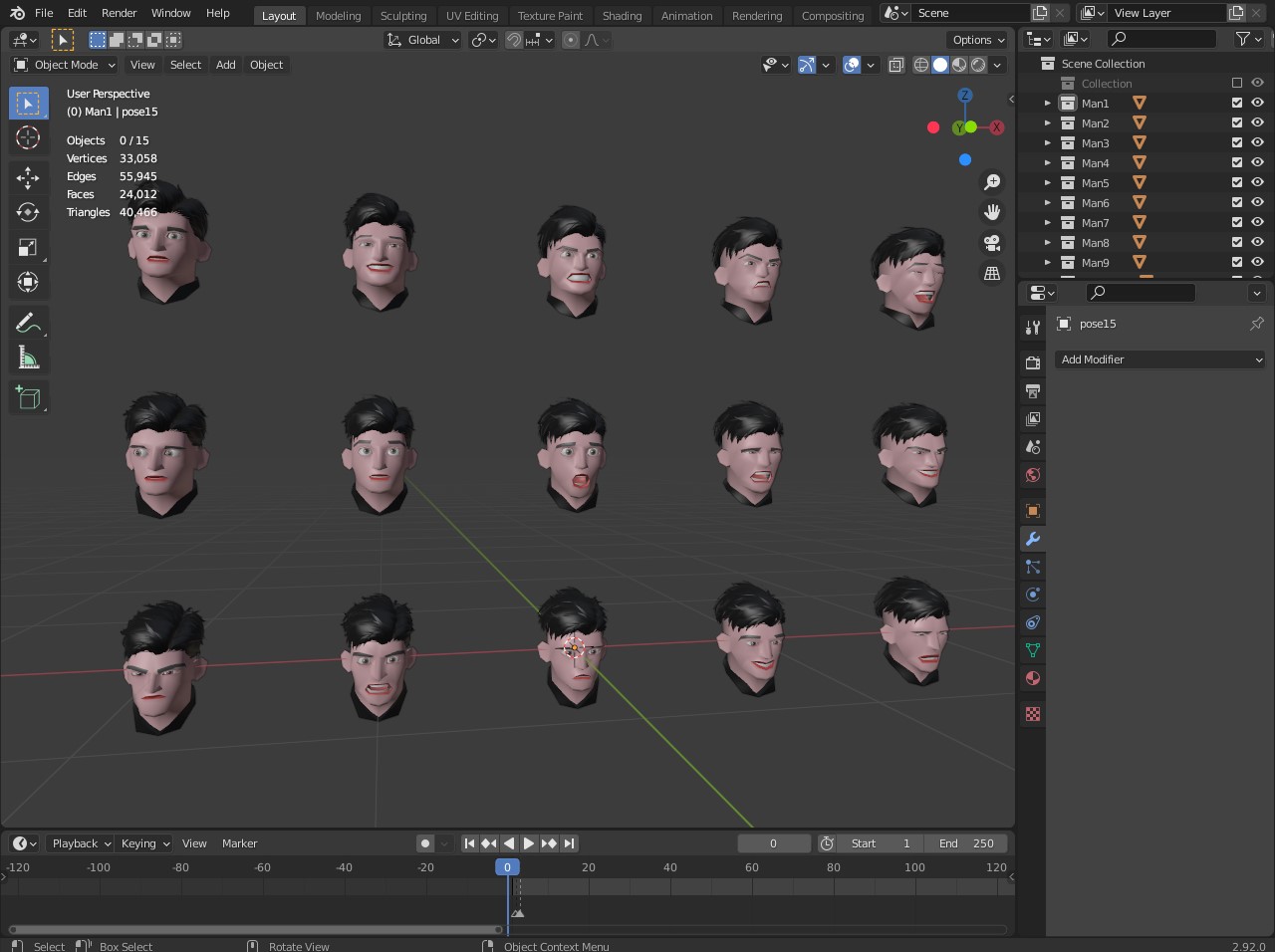Select the Cursor tool in toolbar
The width and height of the screenshot is (1275, 952).
click(x=28, y=138)
